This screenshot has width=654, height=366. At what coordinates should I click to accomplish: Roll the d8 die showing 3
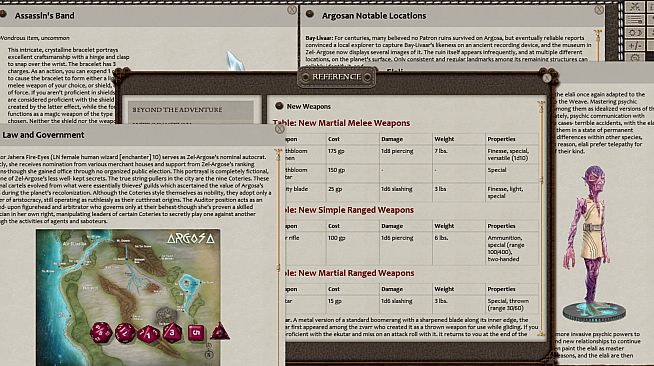tap(172, 332)
